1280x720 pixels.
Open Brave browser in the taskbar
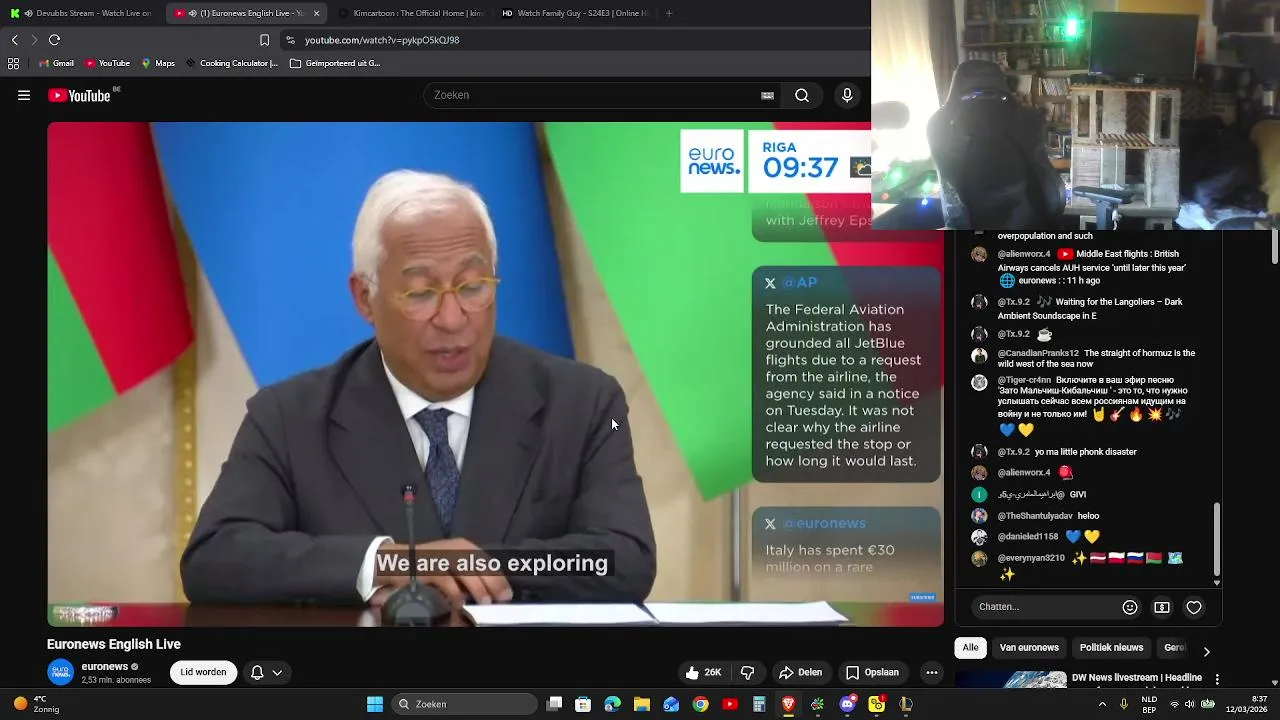click(788, 704)
